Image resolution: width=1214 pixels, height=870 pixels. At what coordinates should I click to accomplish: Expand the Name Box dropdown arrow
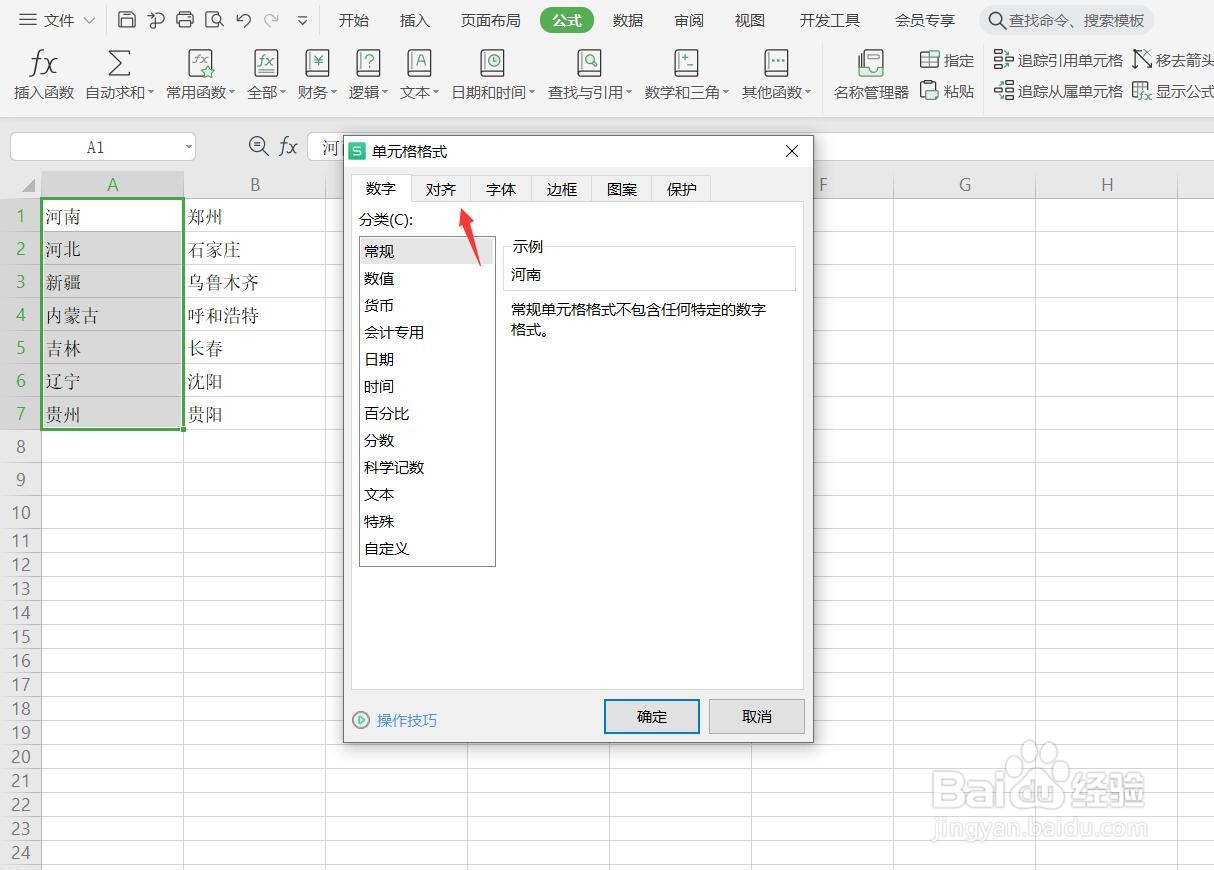click(x=189, y=146)
